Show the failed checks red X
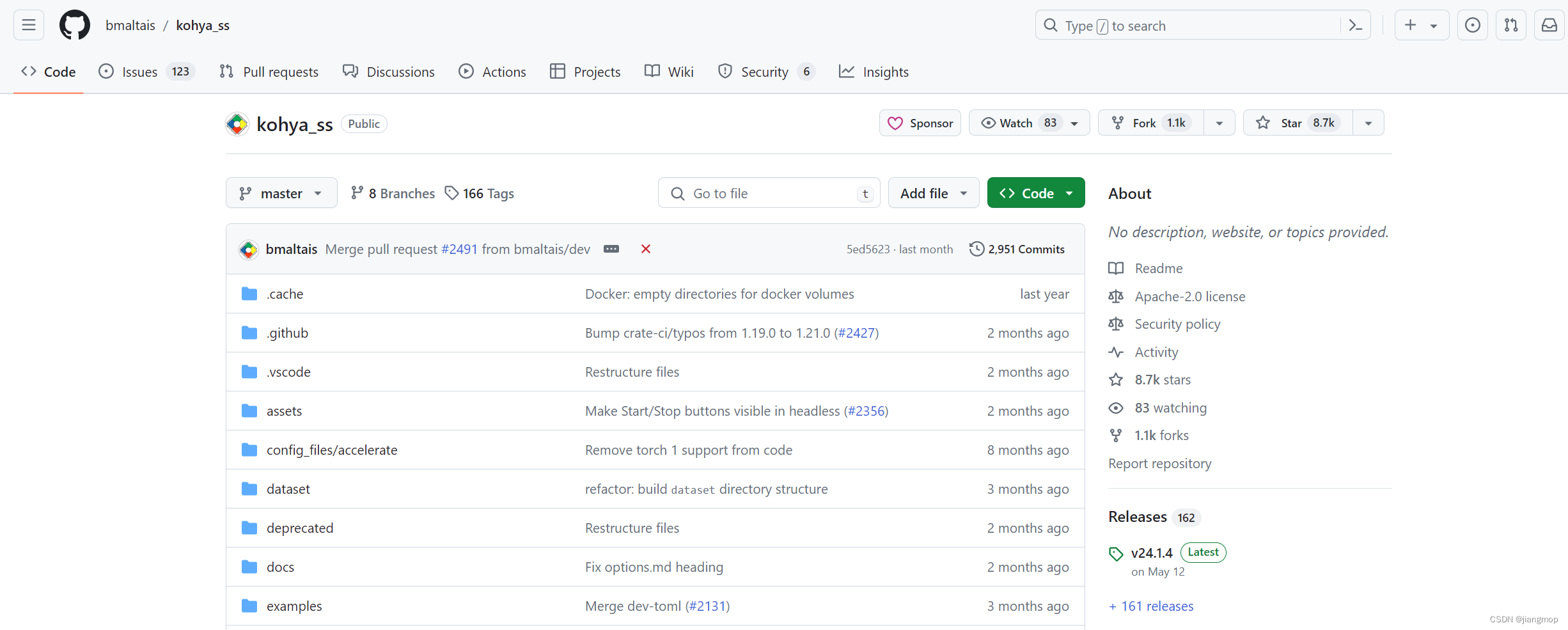The image size is (1568, 630). coord(646,249)
